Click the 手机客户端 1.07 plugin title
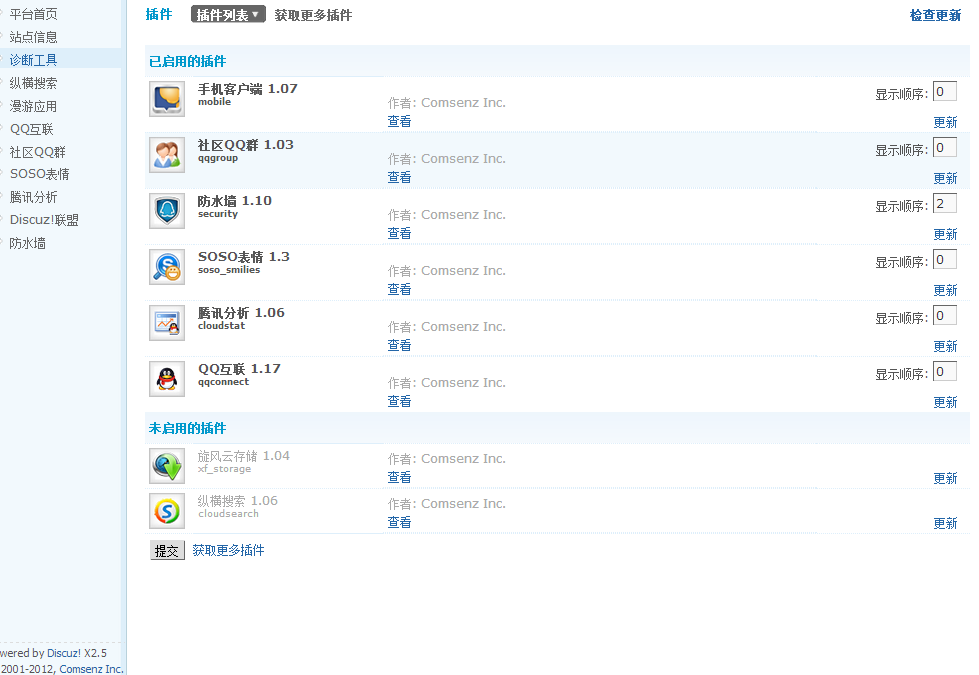 pyautogui.click(x=247, y=89)
